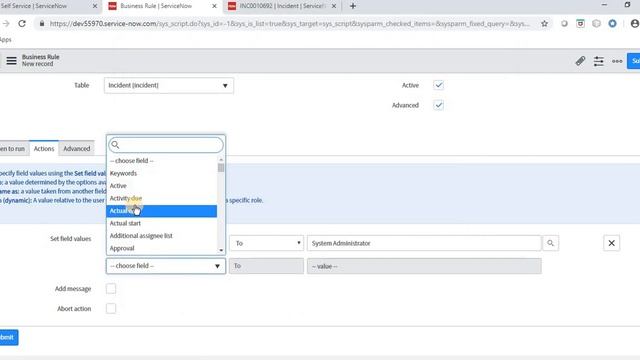Click the paperclip attachments icon
The image size is (640, 360).
point(580,61)
